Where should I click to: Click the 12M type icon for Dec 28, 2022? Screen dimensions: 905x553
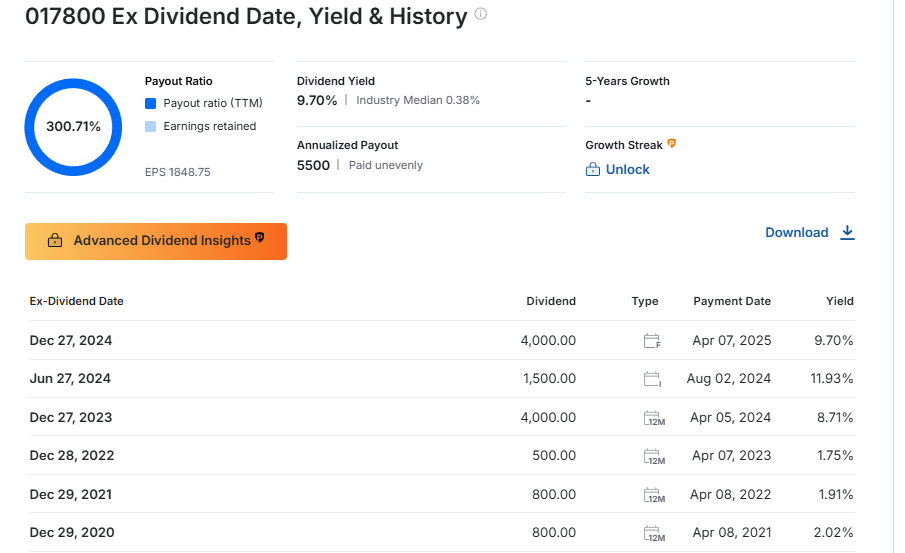pyautogui.click(x=653, y=456)
